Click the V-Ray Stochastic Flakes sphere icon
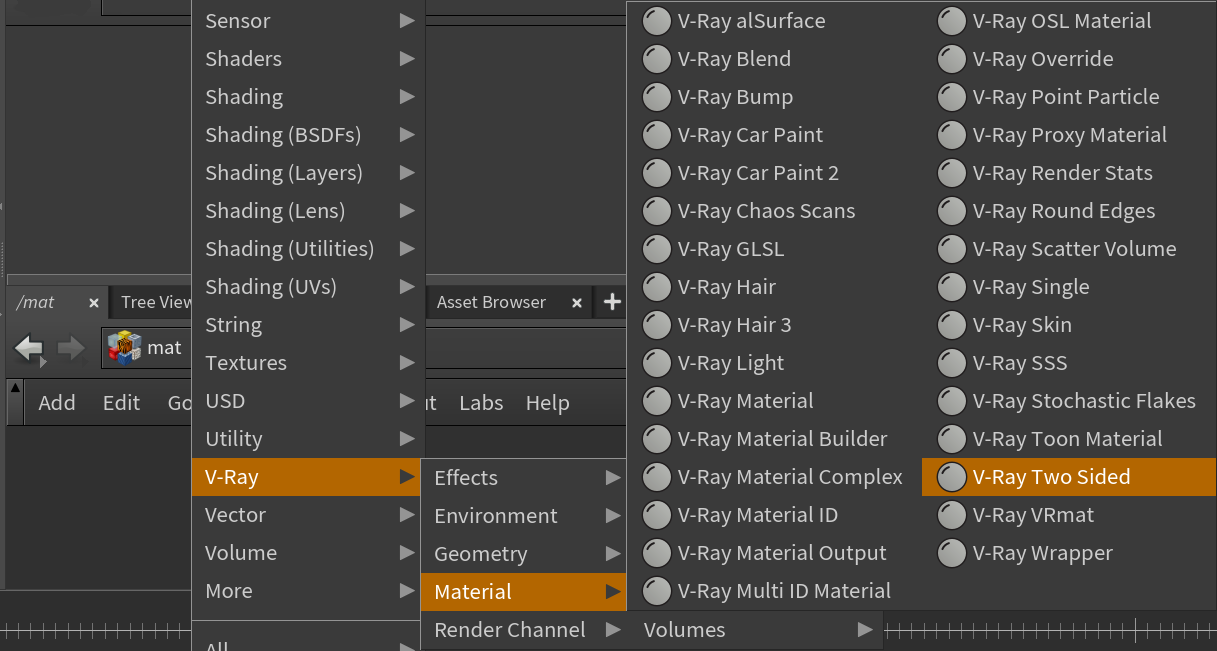The width and height of the screenshot is (1217, 651). [951, 401]
